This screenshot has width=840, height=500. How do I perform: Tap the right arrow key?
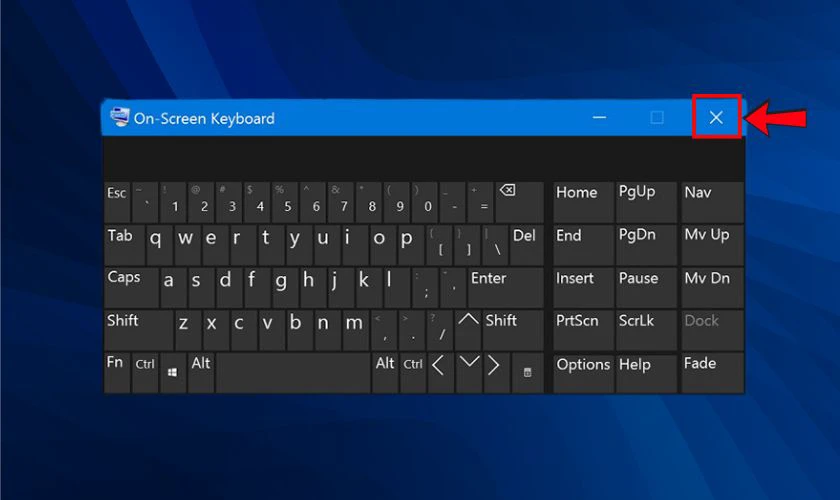[496, 372]
